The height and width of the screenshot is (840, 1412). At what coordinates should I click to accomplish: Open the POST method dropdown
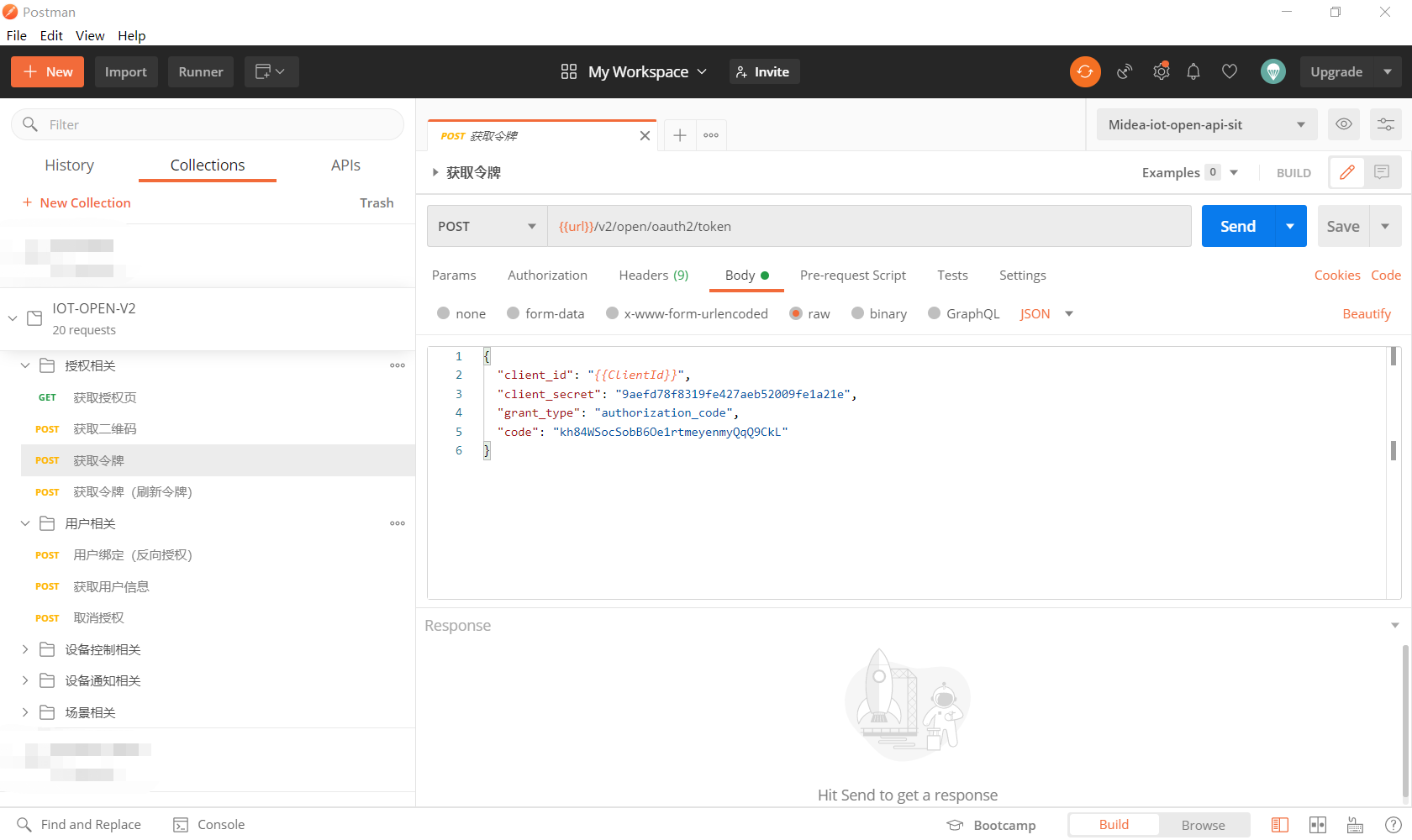487,226
